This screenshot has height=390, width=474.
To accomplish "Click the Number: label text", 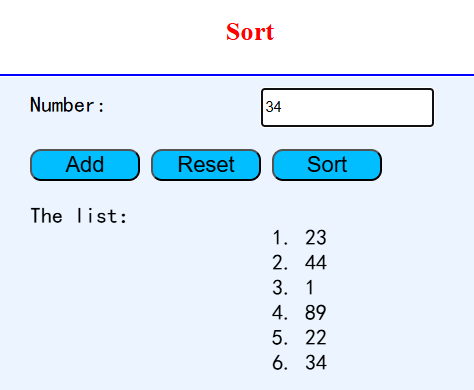I will tap(68, 105).
